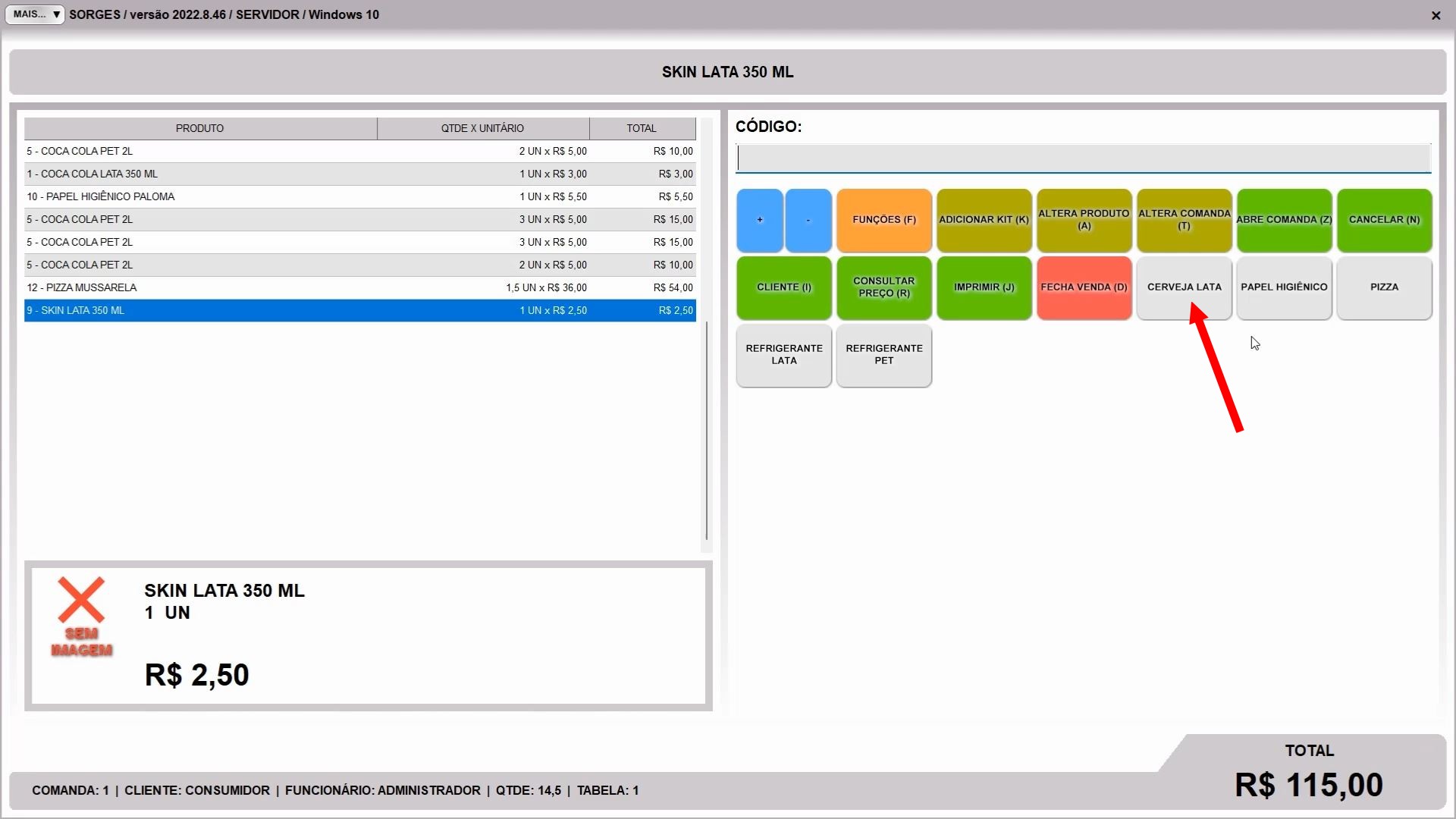The width and height of the screenshot is (1456, 819).
Task: Click Altera Comanda (T) button
Action: (x=1184, y=220)
